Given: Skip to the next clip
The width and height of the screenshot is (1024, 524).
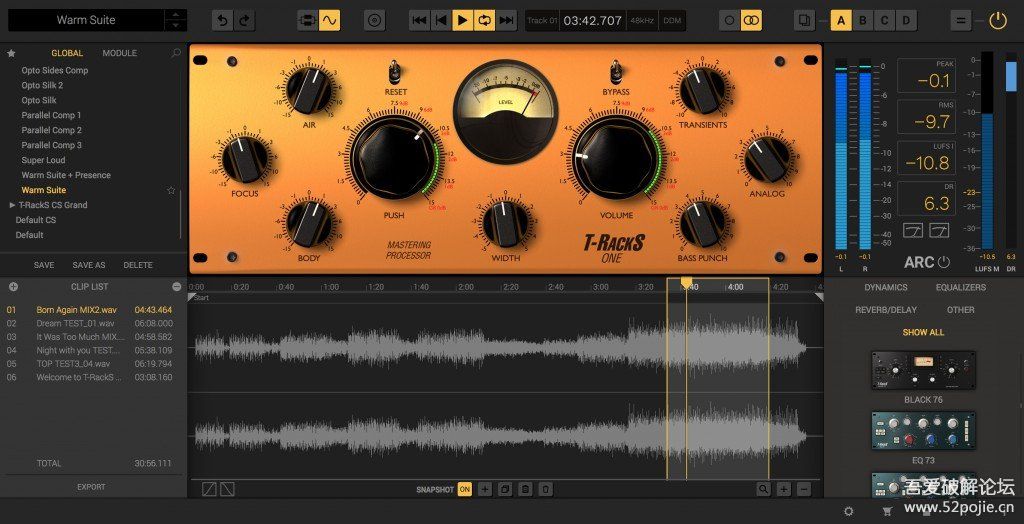Looking at the screenshot, I should tap(506, 21).
